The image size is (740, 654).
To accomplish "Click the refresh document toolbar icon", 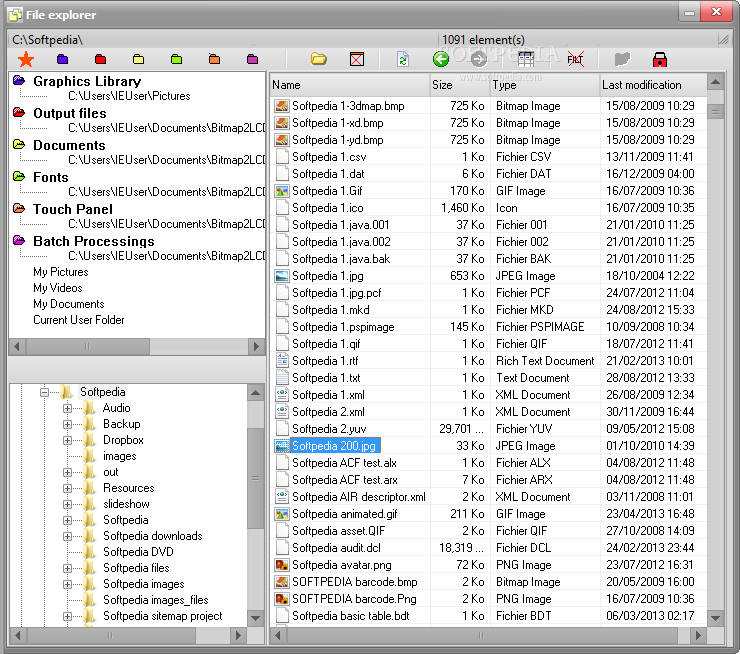I will tap(403, 59).
